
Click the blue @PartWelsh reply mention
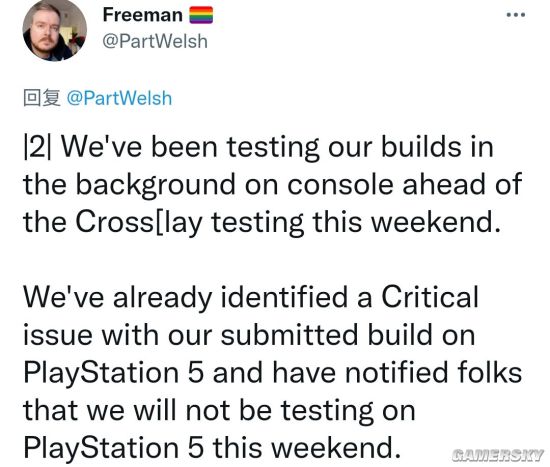pos(119,98)
